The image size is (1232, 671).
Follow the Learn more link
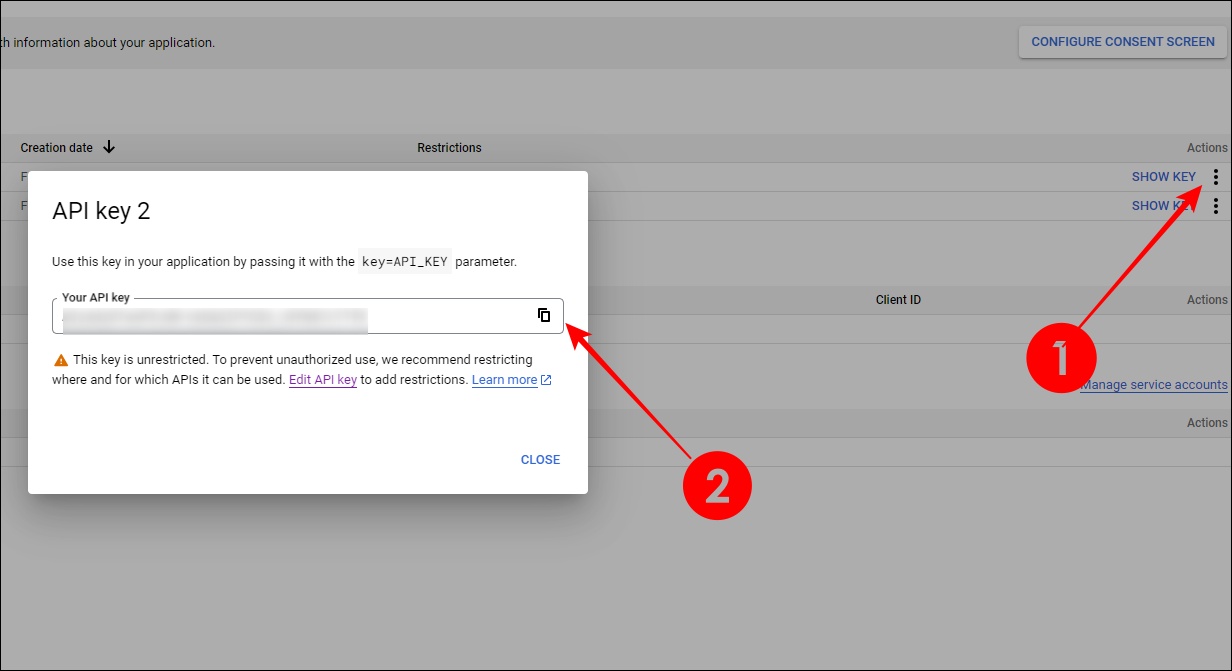tap(505, 379)
